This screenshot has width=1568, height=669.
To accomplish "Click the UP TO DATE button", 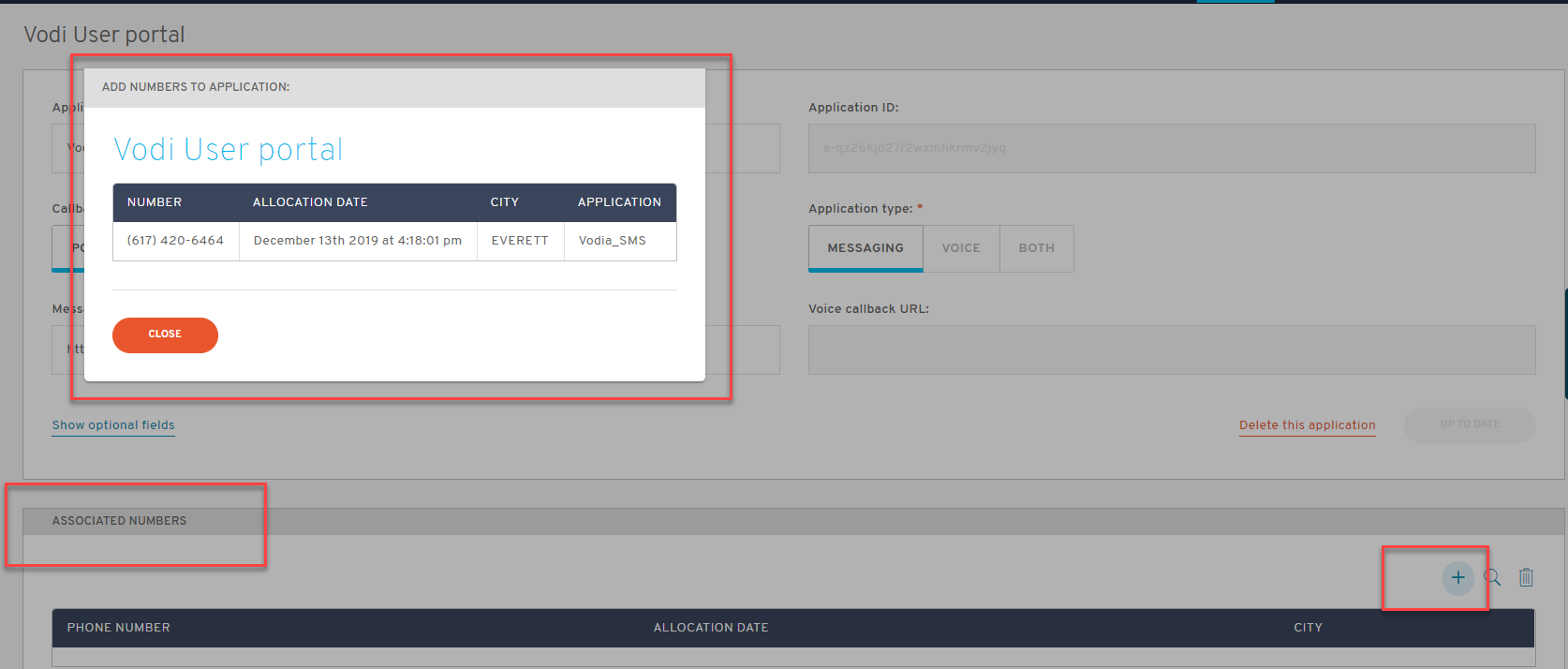I will coord(1470,424).
